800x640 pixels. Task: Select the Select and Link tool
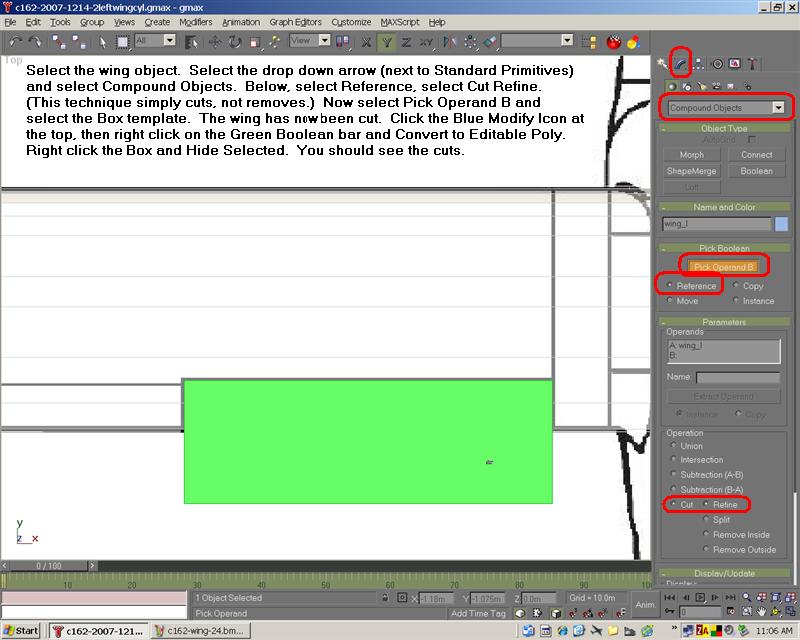tap(59, 42)
